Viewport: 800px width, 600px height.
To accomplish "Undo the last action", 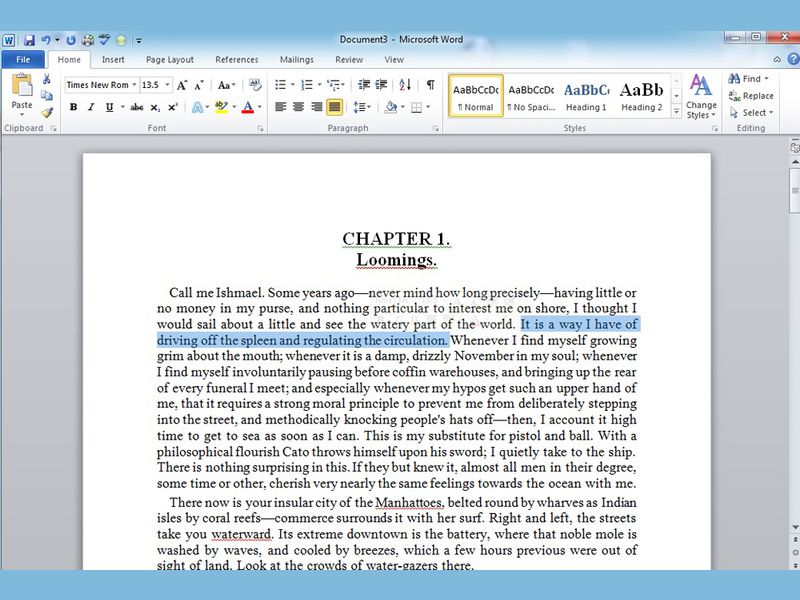I will (x=46, y=40).
